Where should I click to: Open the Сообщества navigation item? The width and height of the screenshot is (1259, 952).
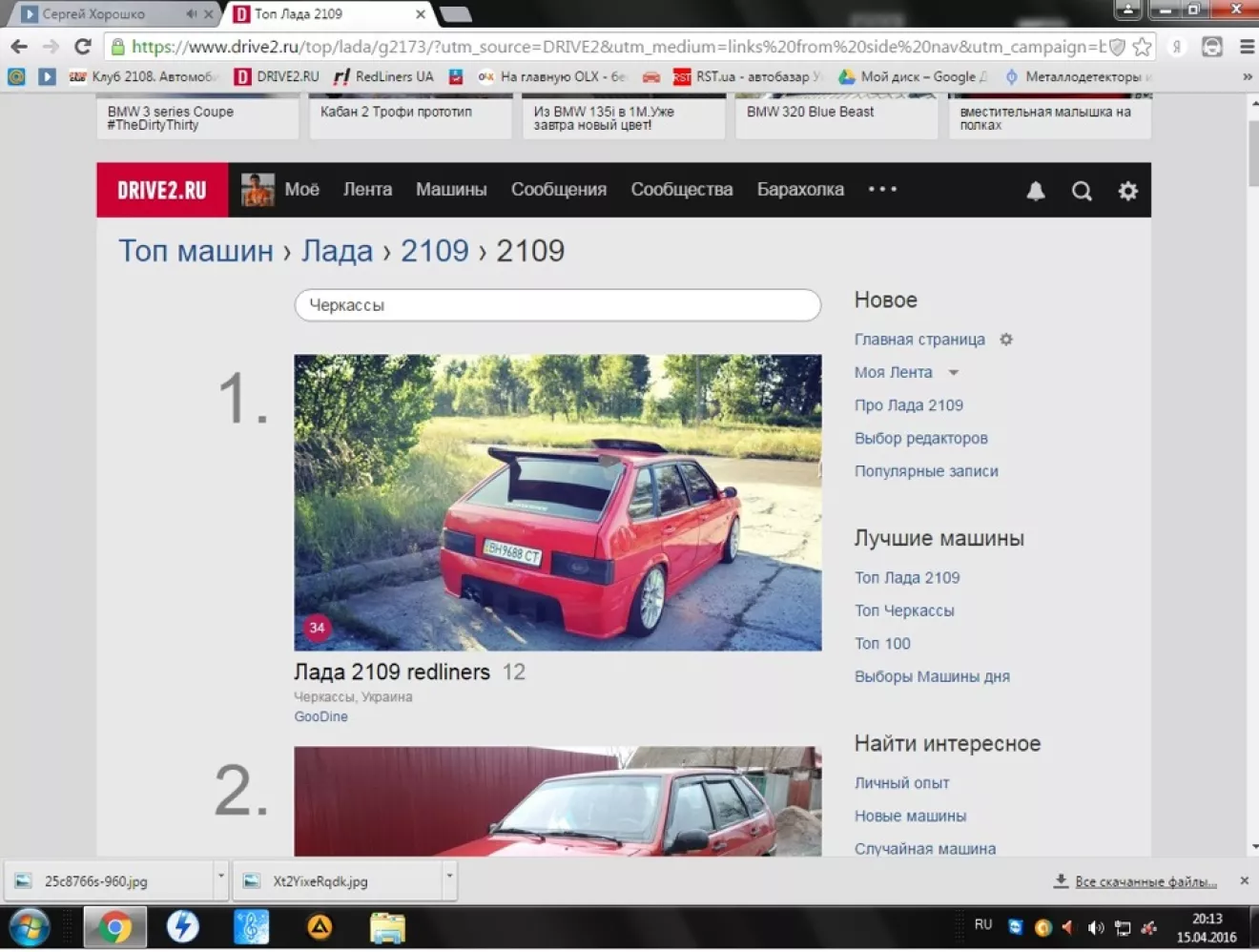click(682, 189)
